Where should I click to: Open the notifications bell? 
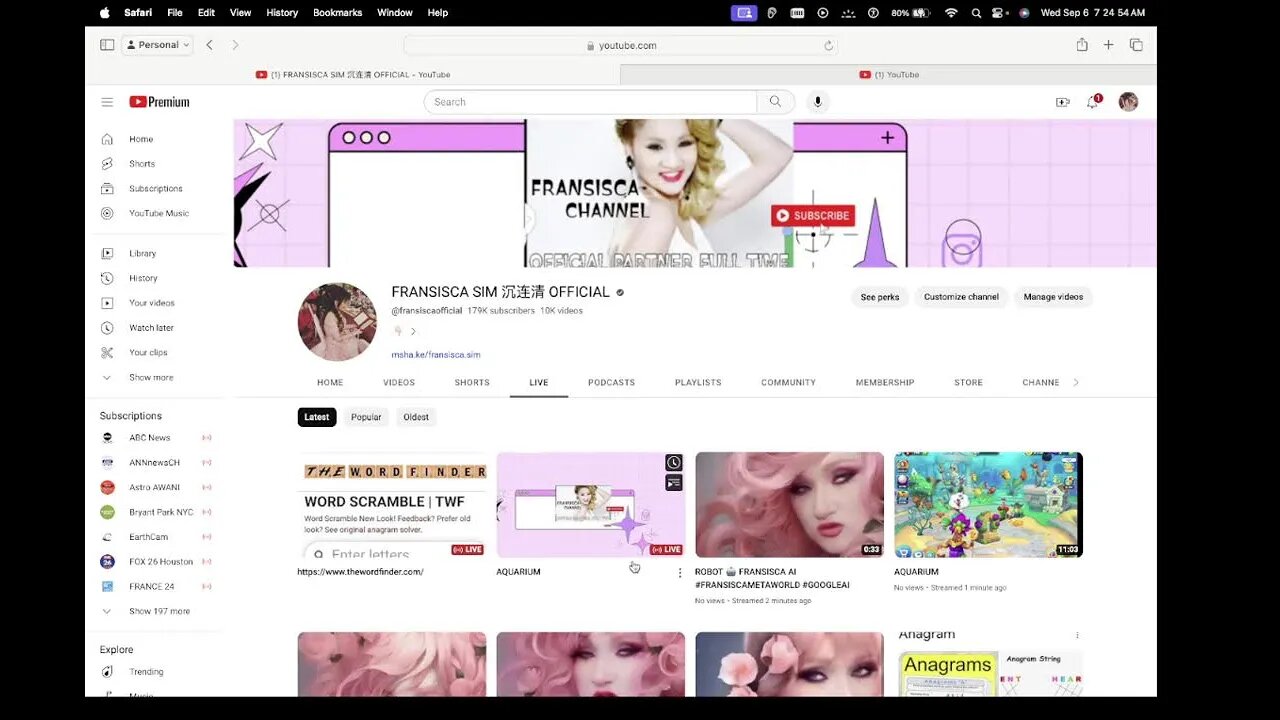[1093, 102]
